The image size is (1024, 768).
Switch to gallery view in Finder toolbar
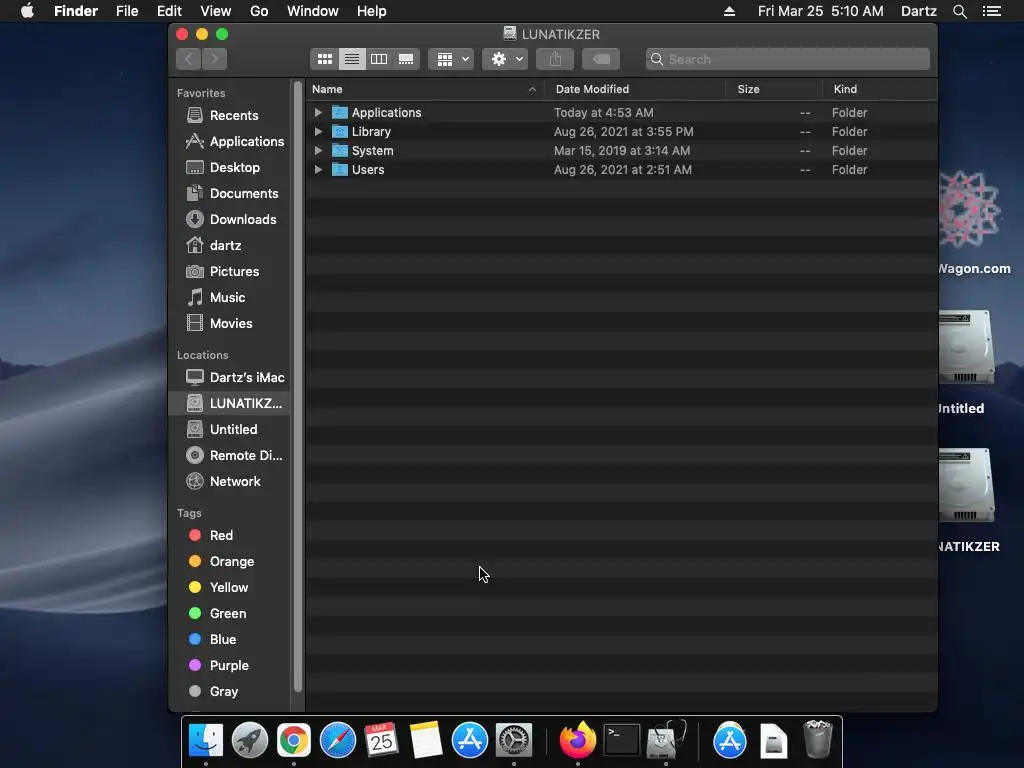click(x=406, y=59)
